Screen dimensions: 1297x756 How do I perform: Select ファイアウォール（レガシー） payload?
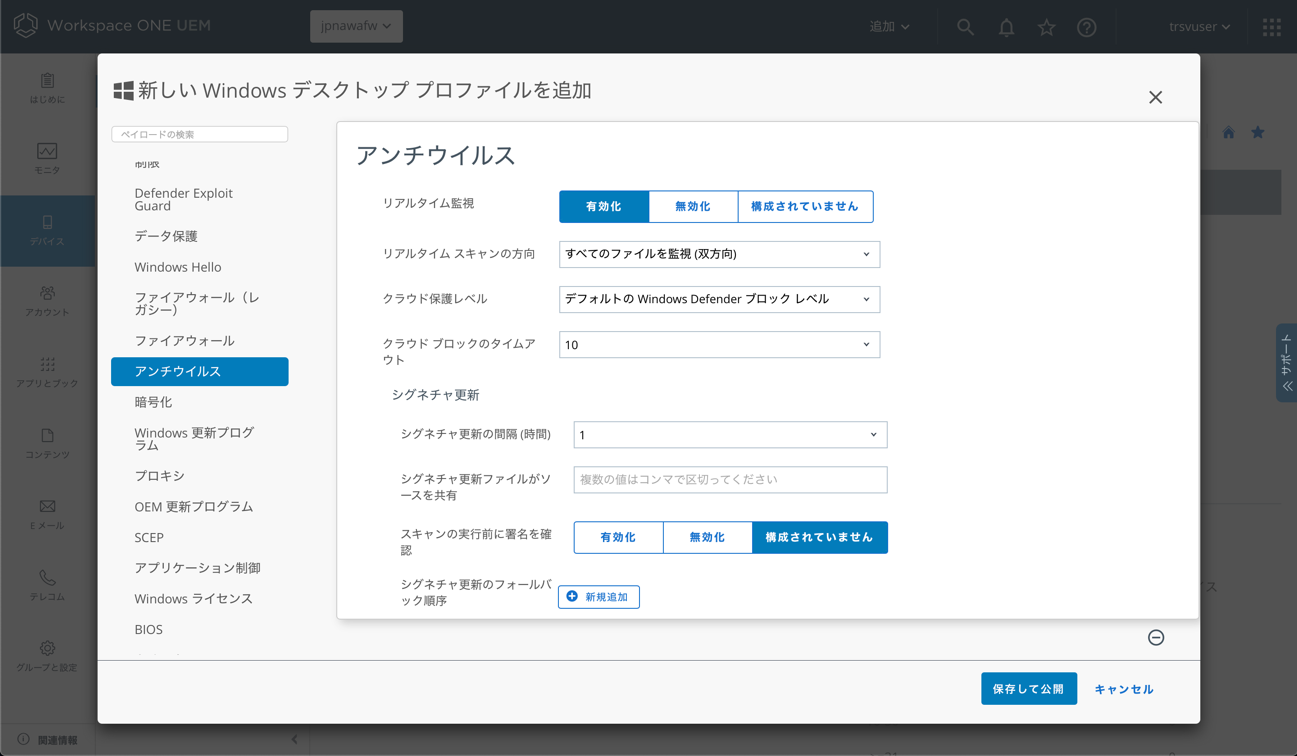click(199, 304)
